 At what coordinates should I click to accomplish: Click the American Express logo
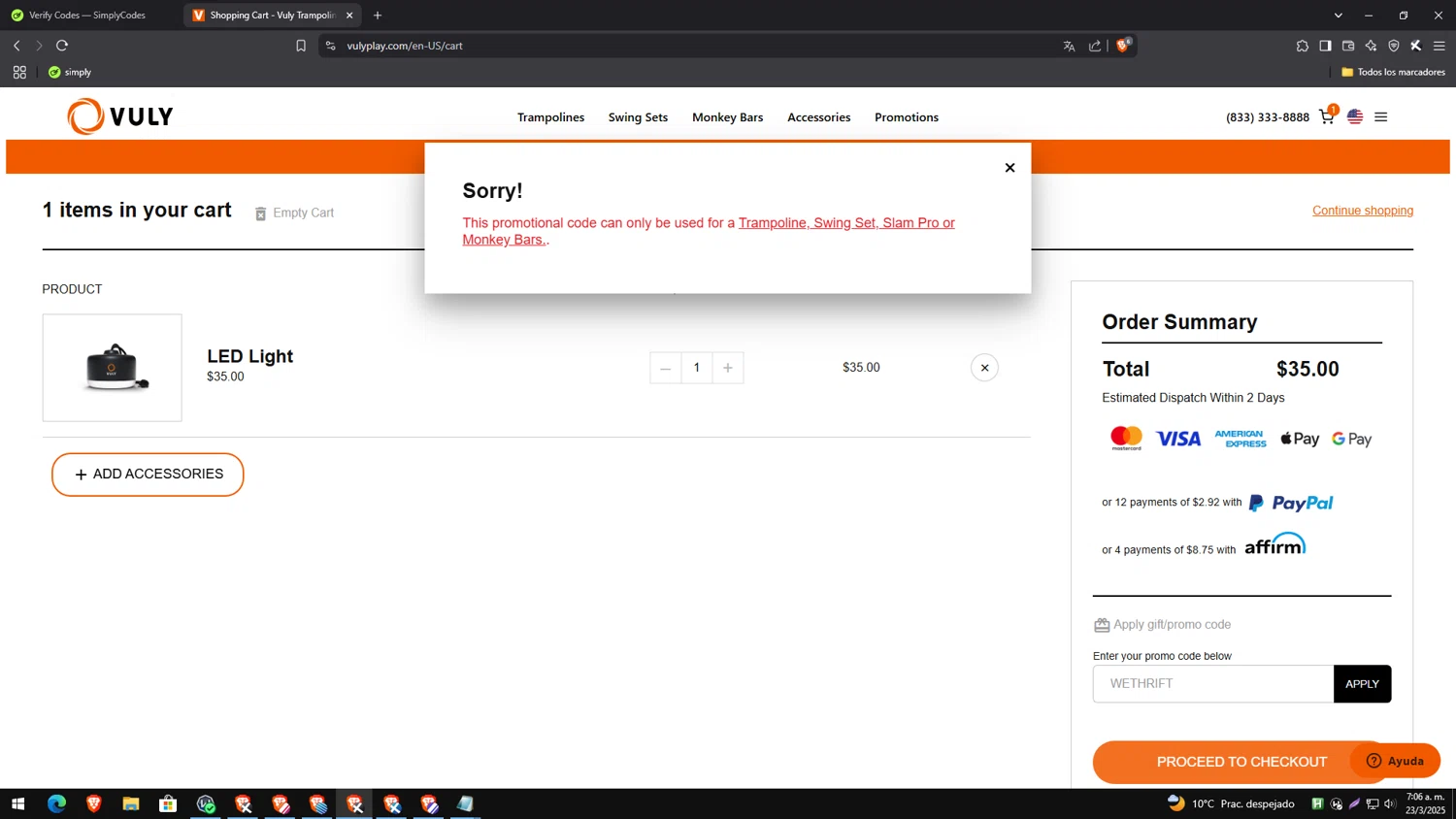pyautogui.click(x=1241, y=439)
